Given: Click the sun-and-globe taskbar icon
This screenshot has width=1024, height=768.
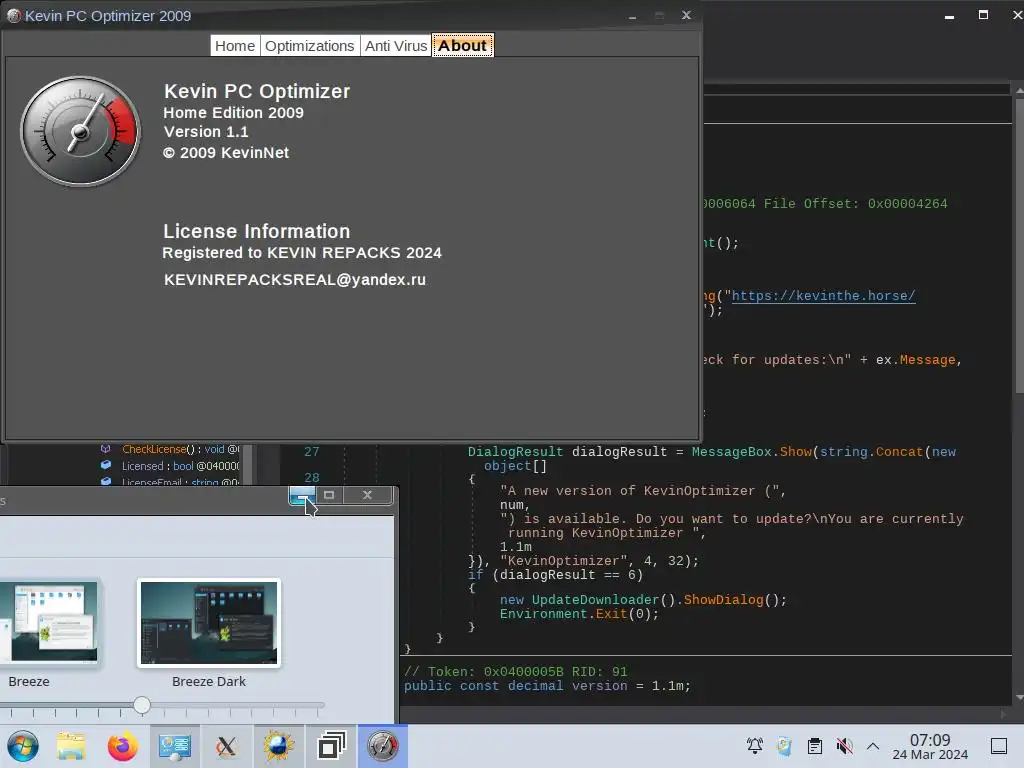Looking at the screenshot, I should coord(278,746).
